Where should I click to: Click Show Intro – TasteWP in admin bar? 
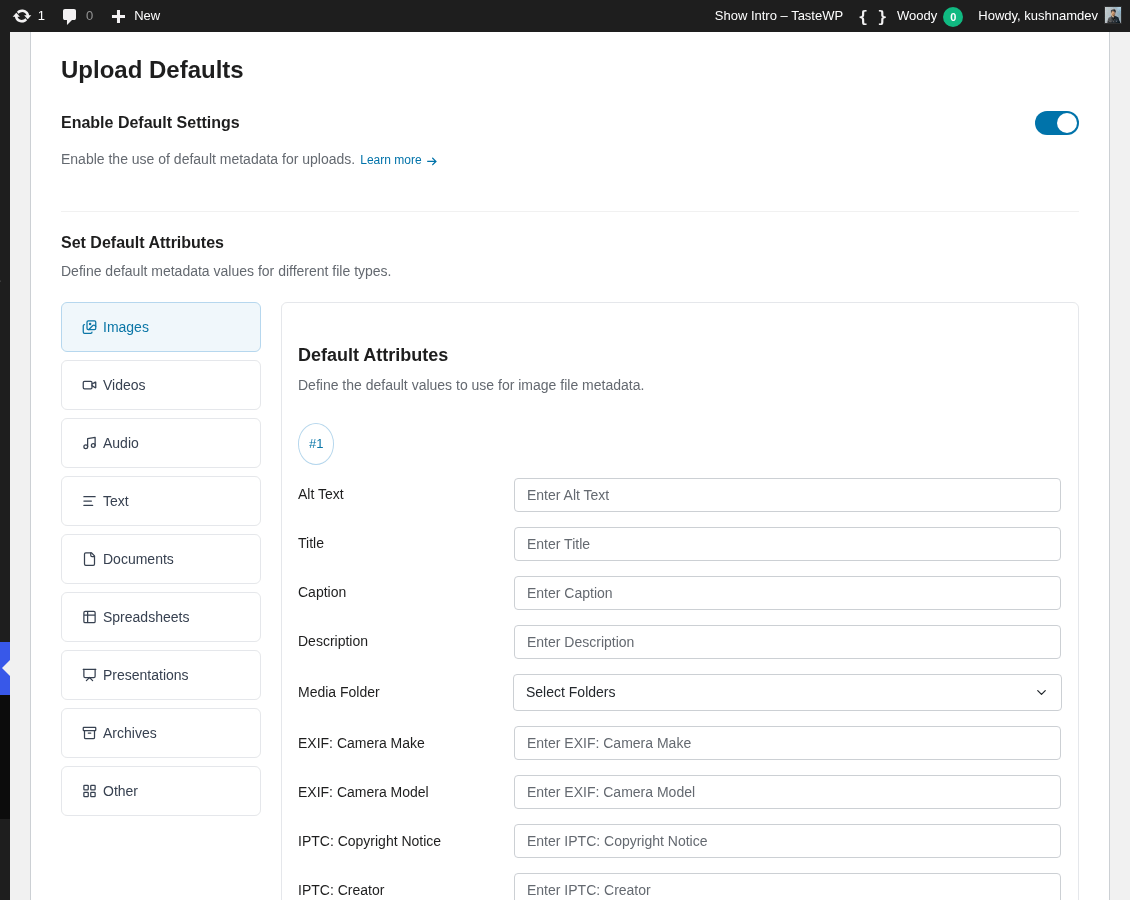[x=779, y=15]
